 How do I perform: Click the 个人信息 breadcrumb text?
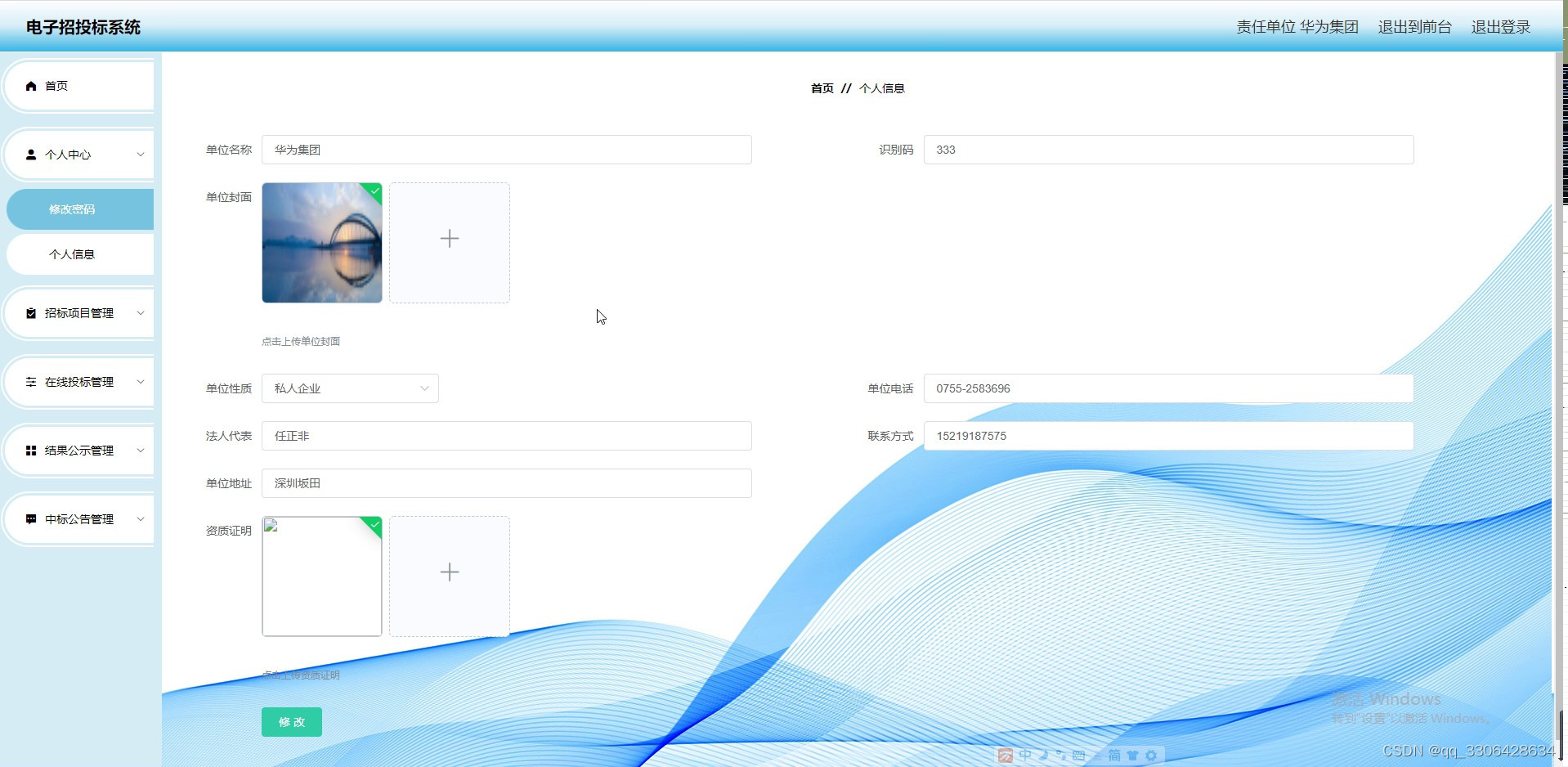pyautogui.click(x=882, y=88)
